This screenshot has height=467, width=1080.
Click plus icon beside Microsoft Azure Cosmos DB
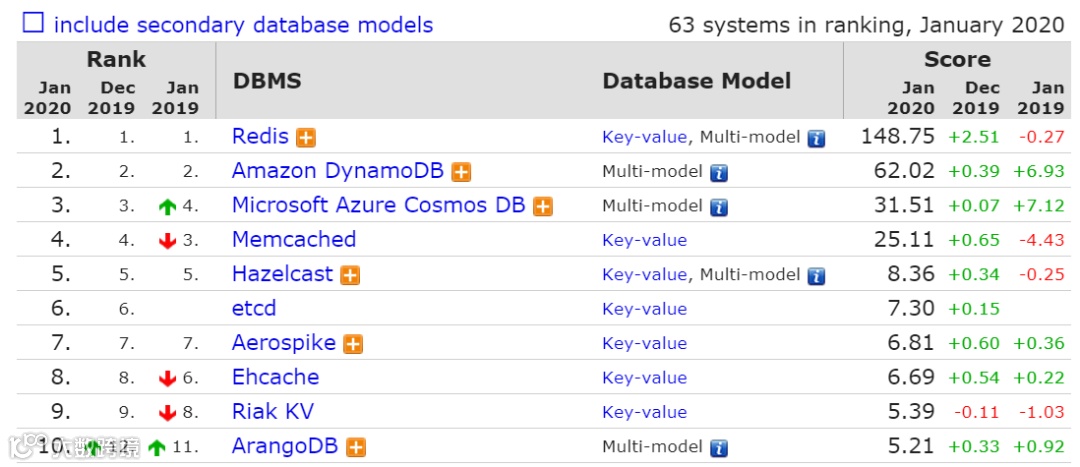pyautogui.click(x=542, y=207)
